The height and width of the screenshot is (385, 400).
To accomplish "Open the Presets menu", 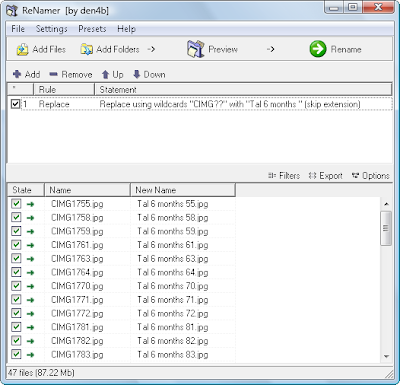I will (92, 29).
